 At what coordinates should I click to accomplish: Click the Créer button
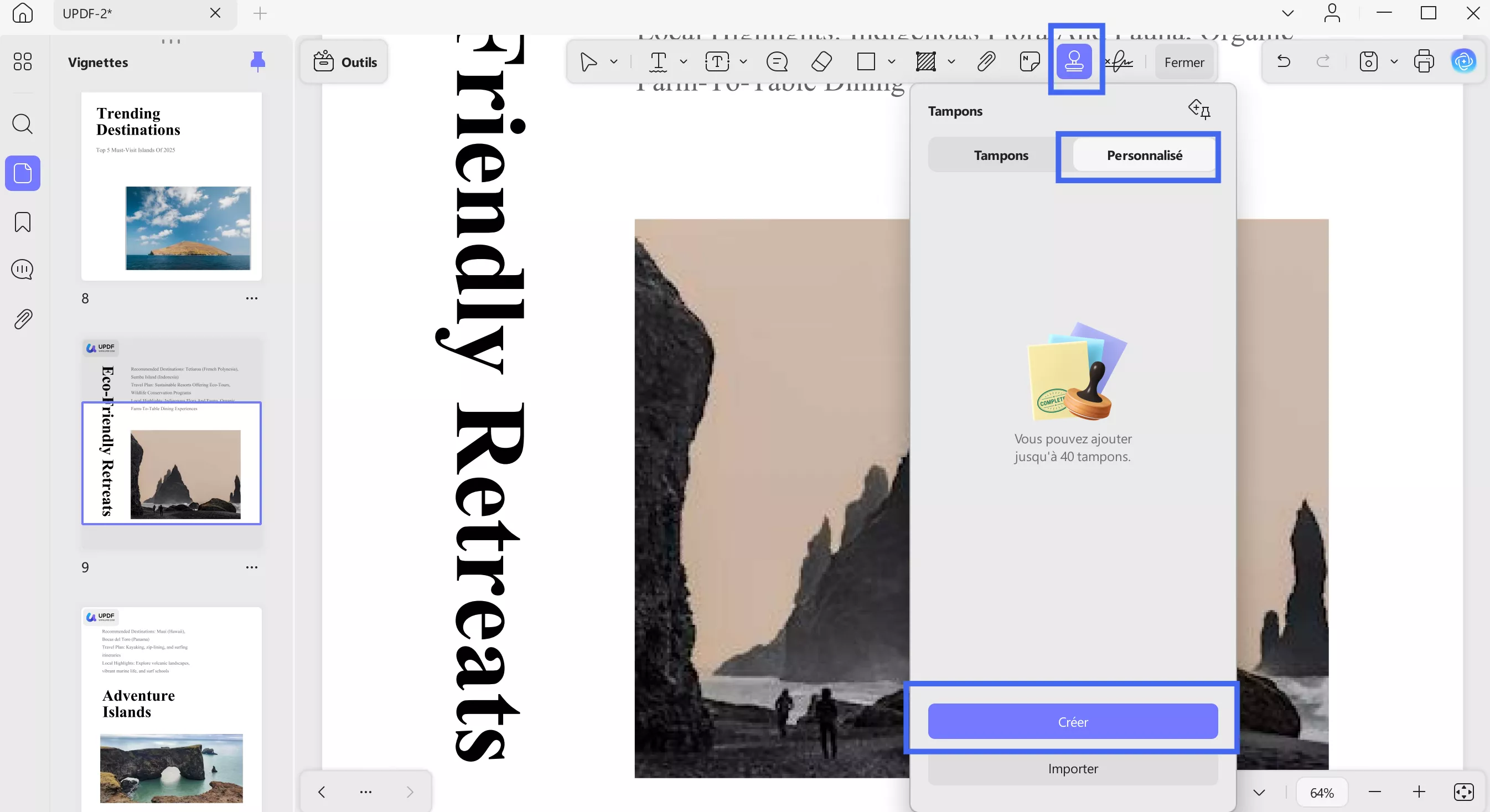[x=1072, y=721]
